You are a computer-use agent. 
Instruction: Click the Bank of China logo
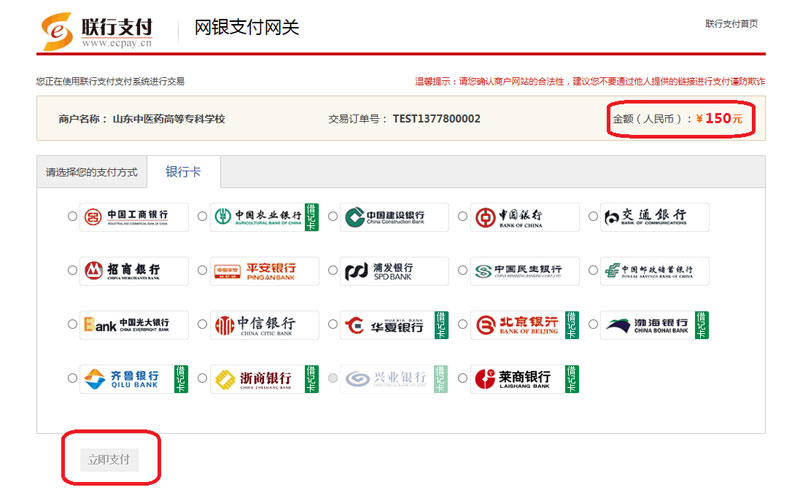click(x=525, y=217)
